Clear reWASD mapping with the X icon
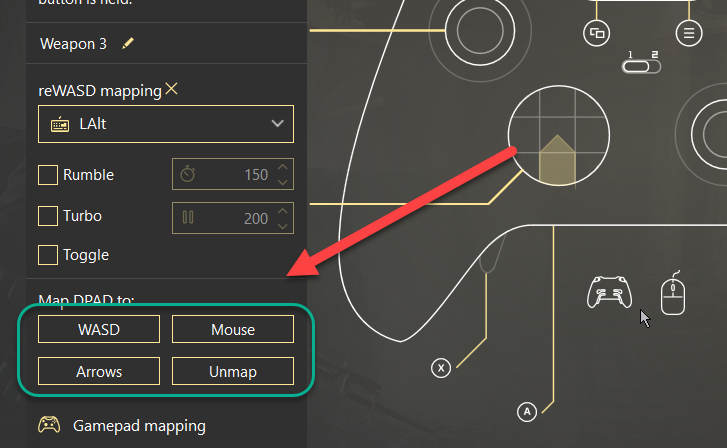 [x=172, y=90]
